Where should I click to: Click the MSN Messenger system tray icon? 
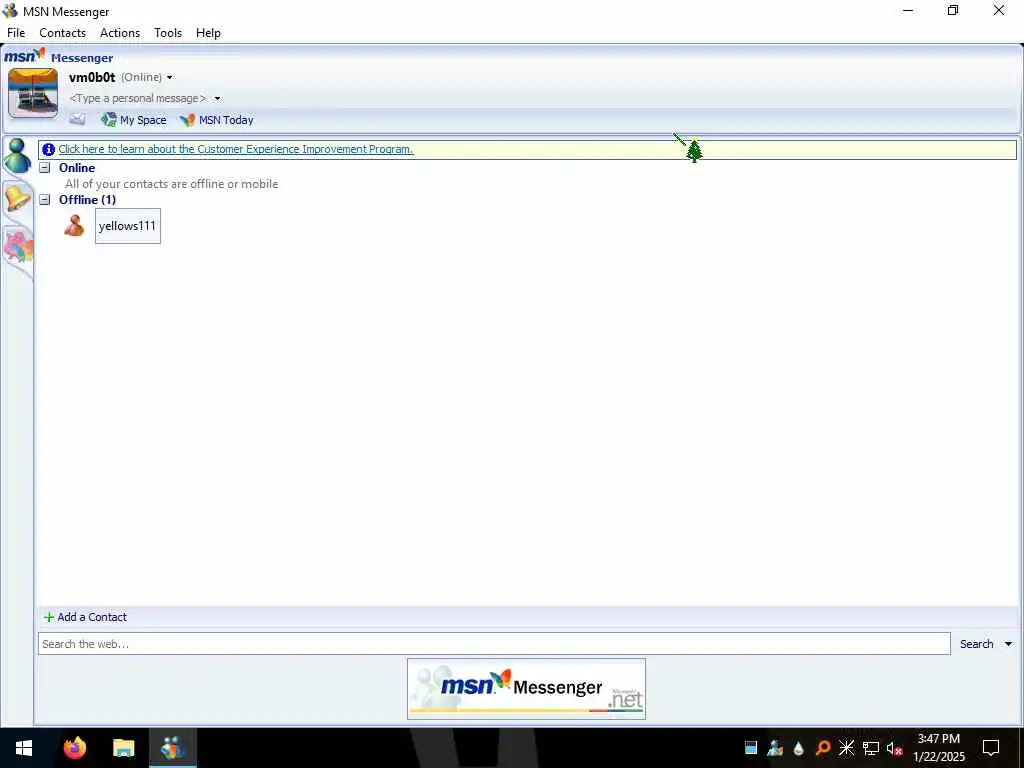(775, 748)
